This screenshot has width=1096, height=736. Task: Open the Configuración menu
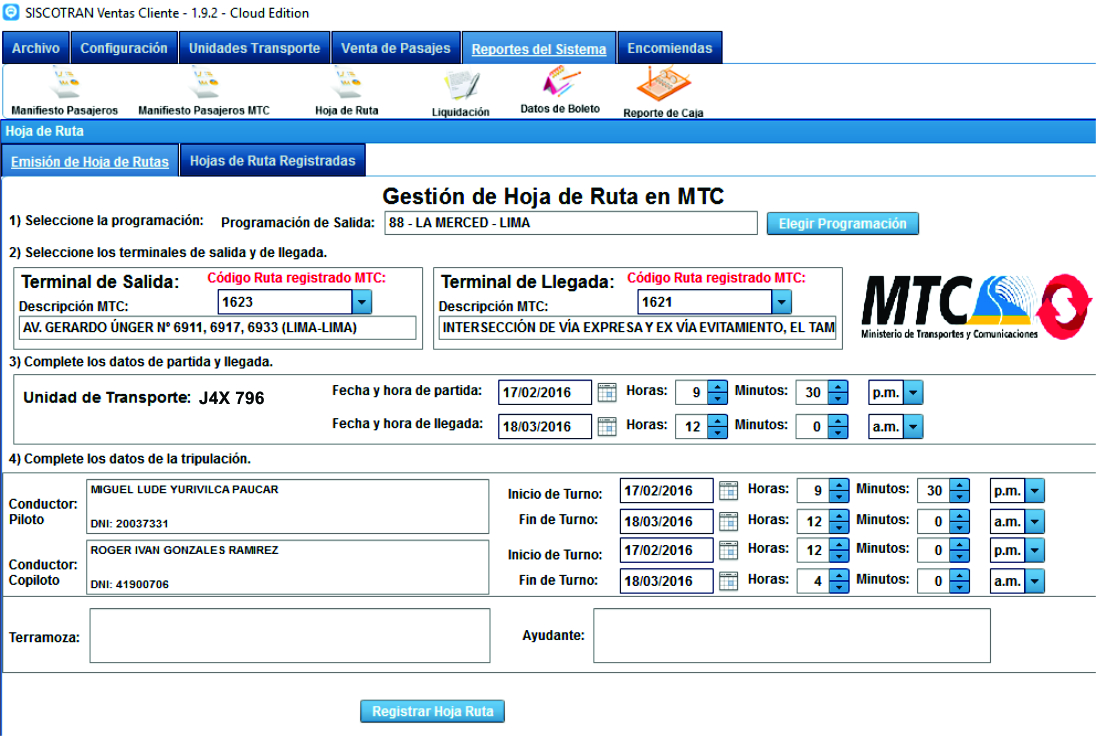coord(124,48)
